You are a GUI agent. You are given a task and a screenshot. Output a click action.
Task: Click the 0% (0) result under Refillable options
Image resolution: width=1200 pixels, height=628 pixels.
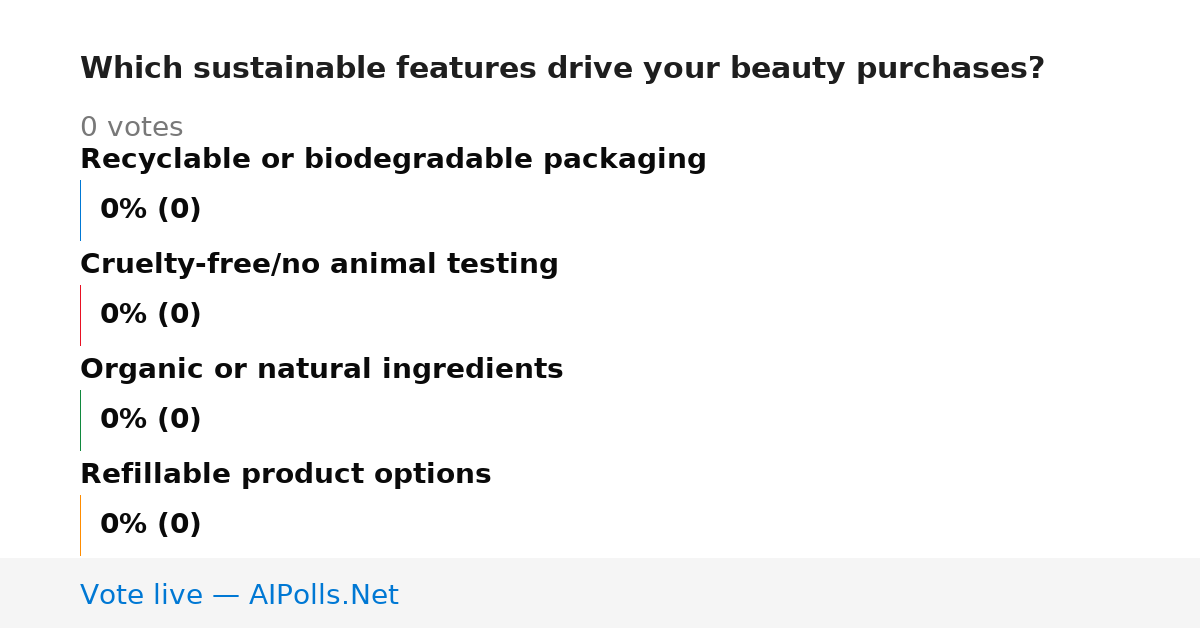[150, 525]
